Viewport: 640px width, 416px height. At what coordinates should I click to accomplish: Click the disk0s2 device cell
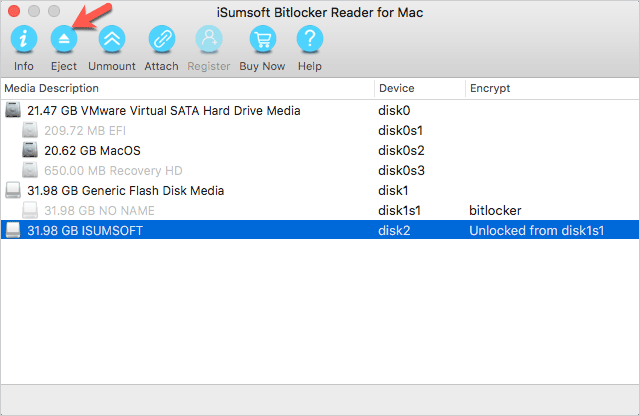401,151
